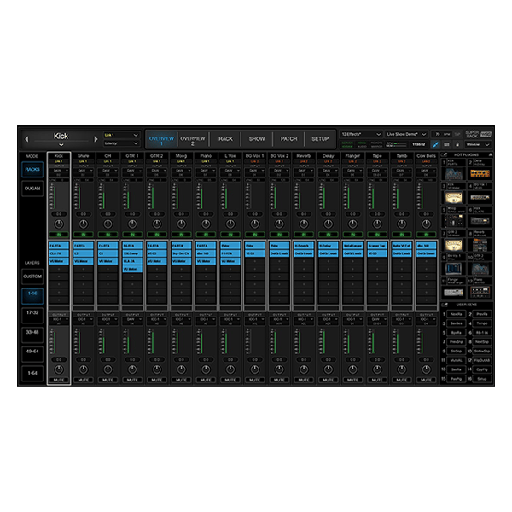Go to the previous rack with left arrow
512x512 pixels.
click(x=27, y=139)
